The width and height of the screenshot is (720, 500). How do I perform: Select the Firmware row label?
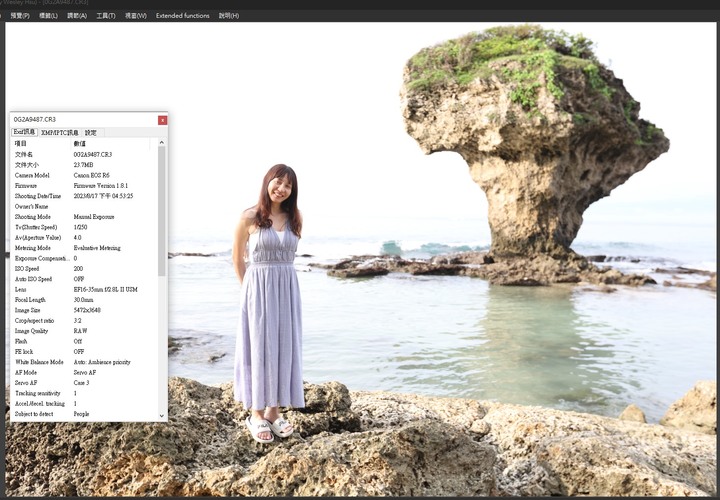tap(26, 185)
